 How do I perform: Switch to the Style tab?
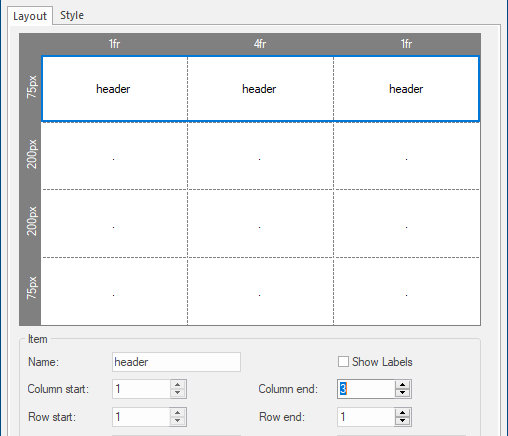coord(72,15)
